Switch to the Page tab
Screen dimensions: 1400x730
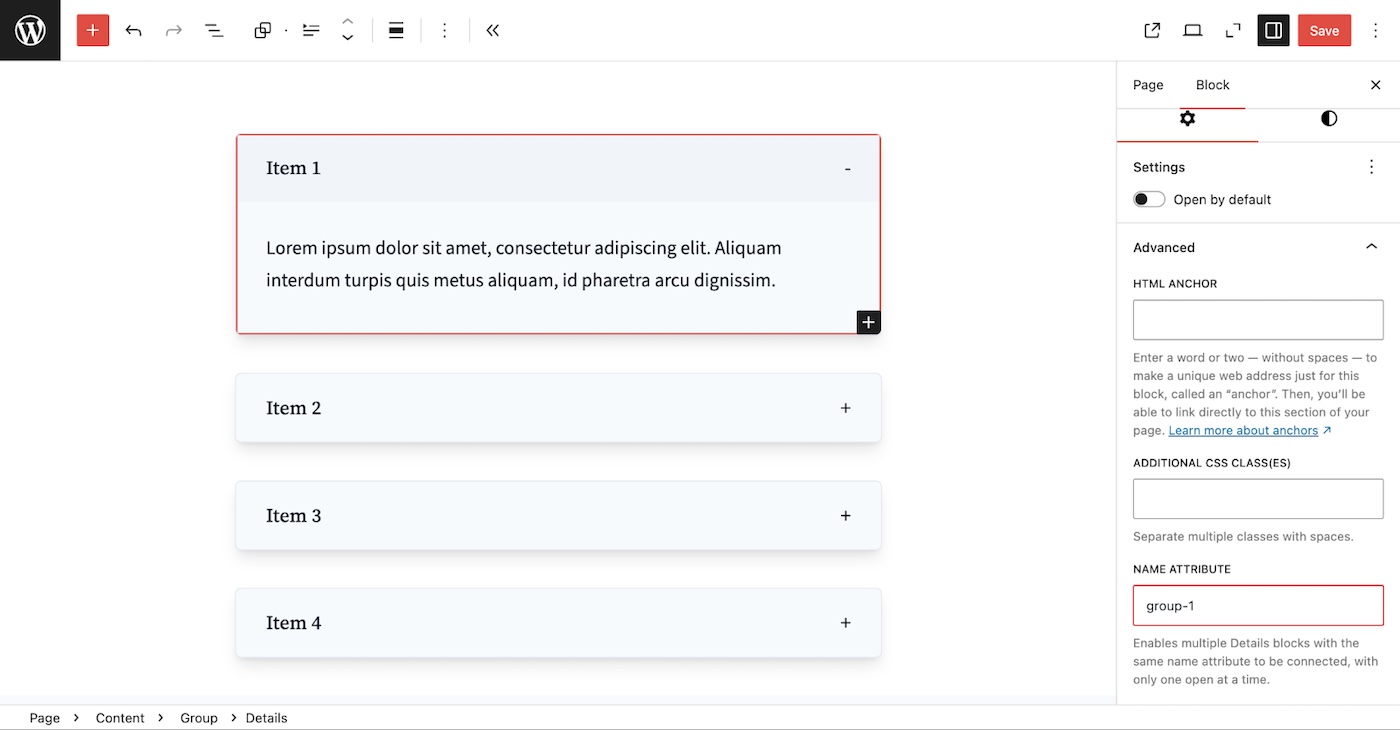pyautogui.click(x=1148, y=85)
